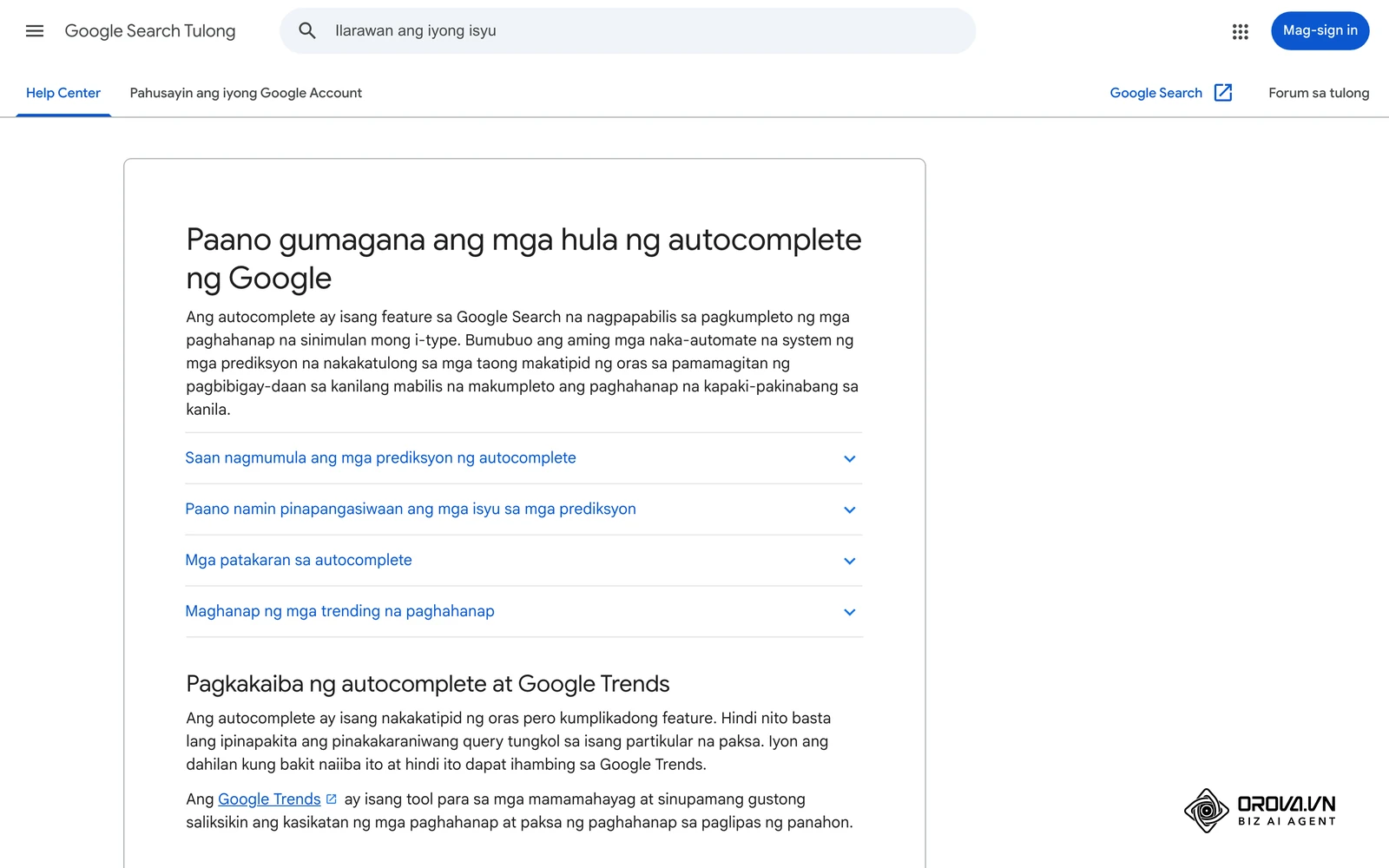Screen dimensions: 1389x868
Task: Click heading 'Pagkakaiba ng autocomplete at Google Trends'
Action: [x=428, y=684]
